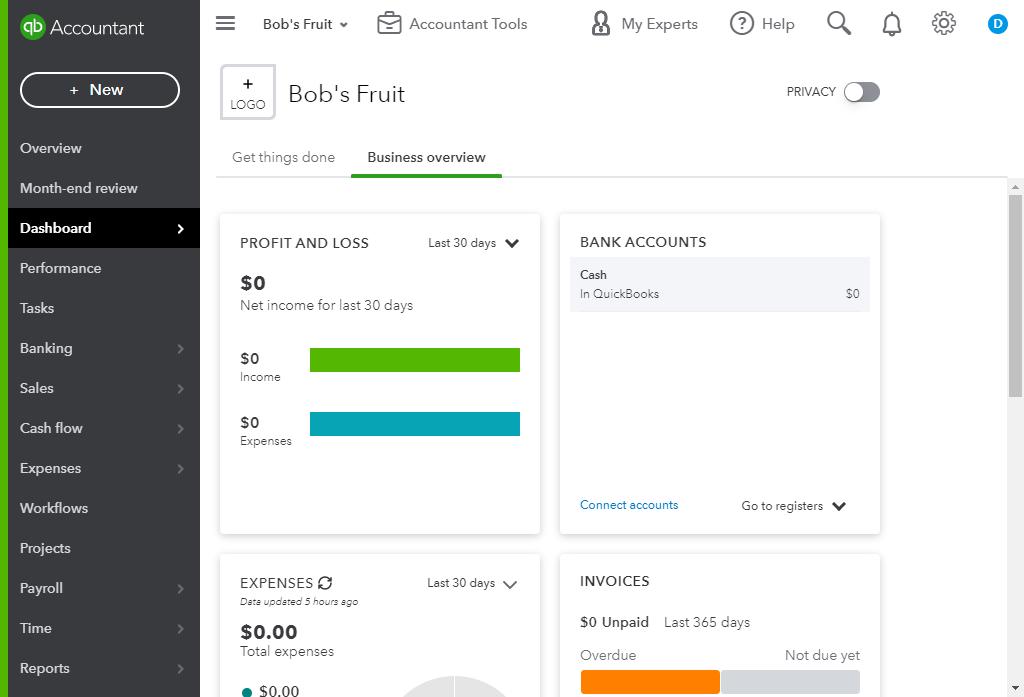Expand the Banking sidebar submenu arrow
The image size is (1024, 697).
click(180, 349)
